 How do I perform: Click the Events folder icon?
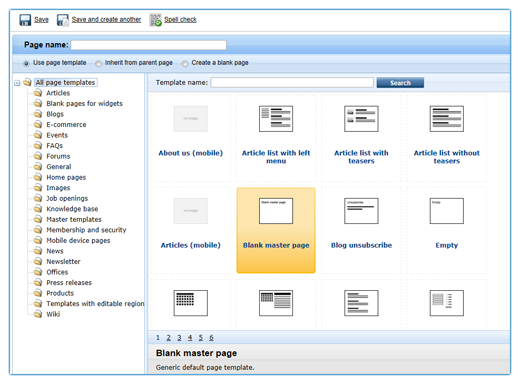38,135
